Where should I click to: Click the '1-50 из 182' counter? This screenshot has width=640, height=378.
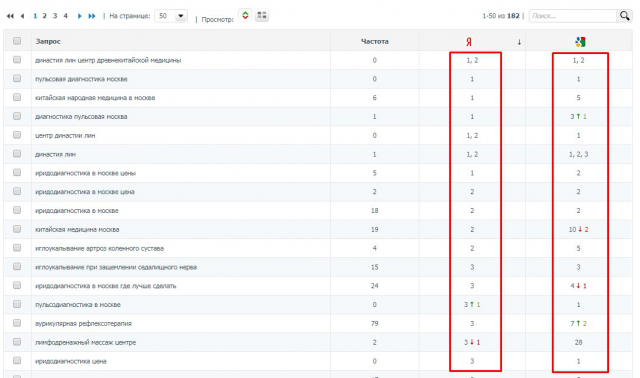501,16
